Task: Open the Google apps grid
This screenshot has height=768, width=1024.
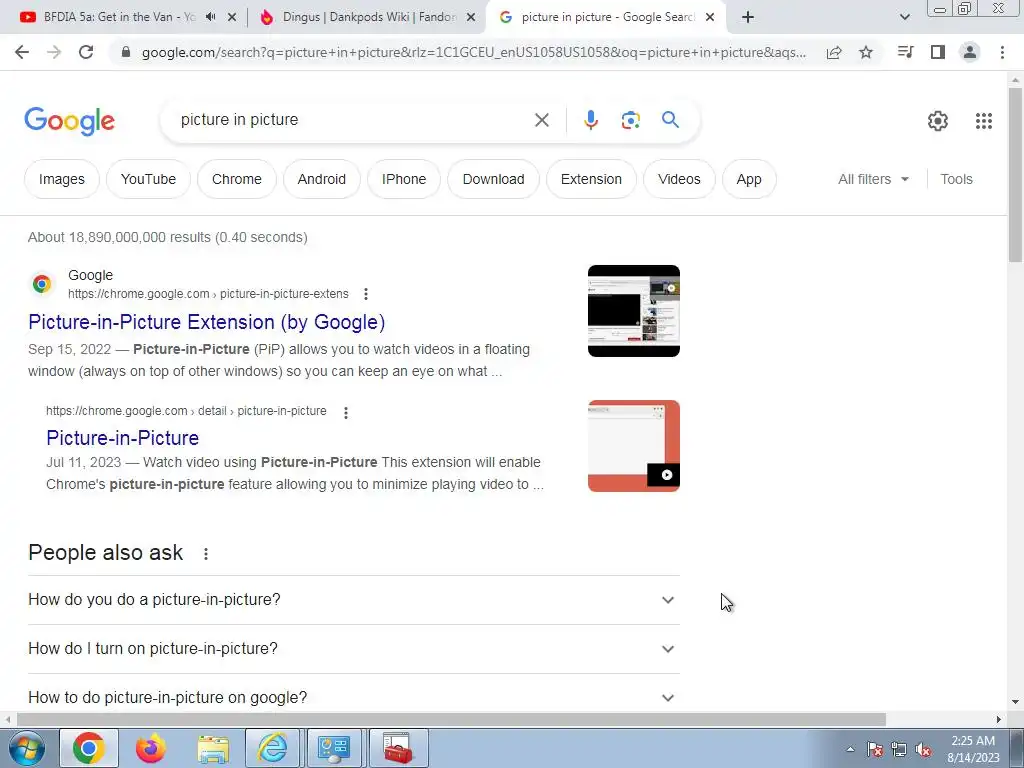Action: (x=984, y=121)
